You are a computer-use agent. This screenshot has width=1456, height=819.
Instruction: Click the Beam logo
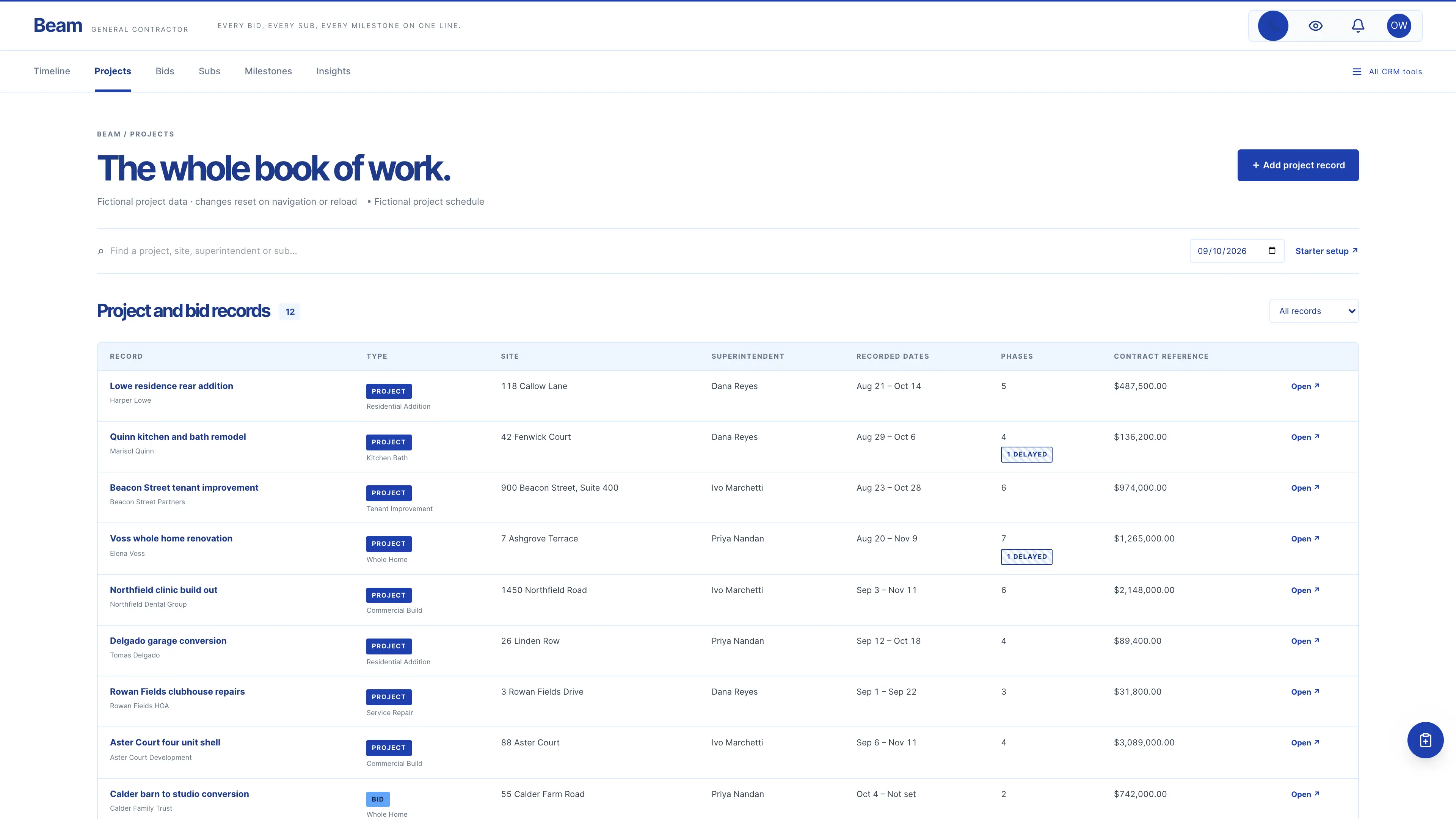point(58,25)
